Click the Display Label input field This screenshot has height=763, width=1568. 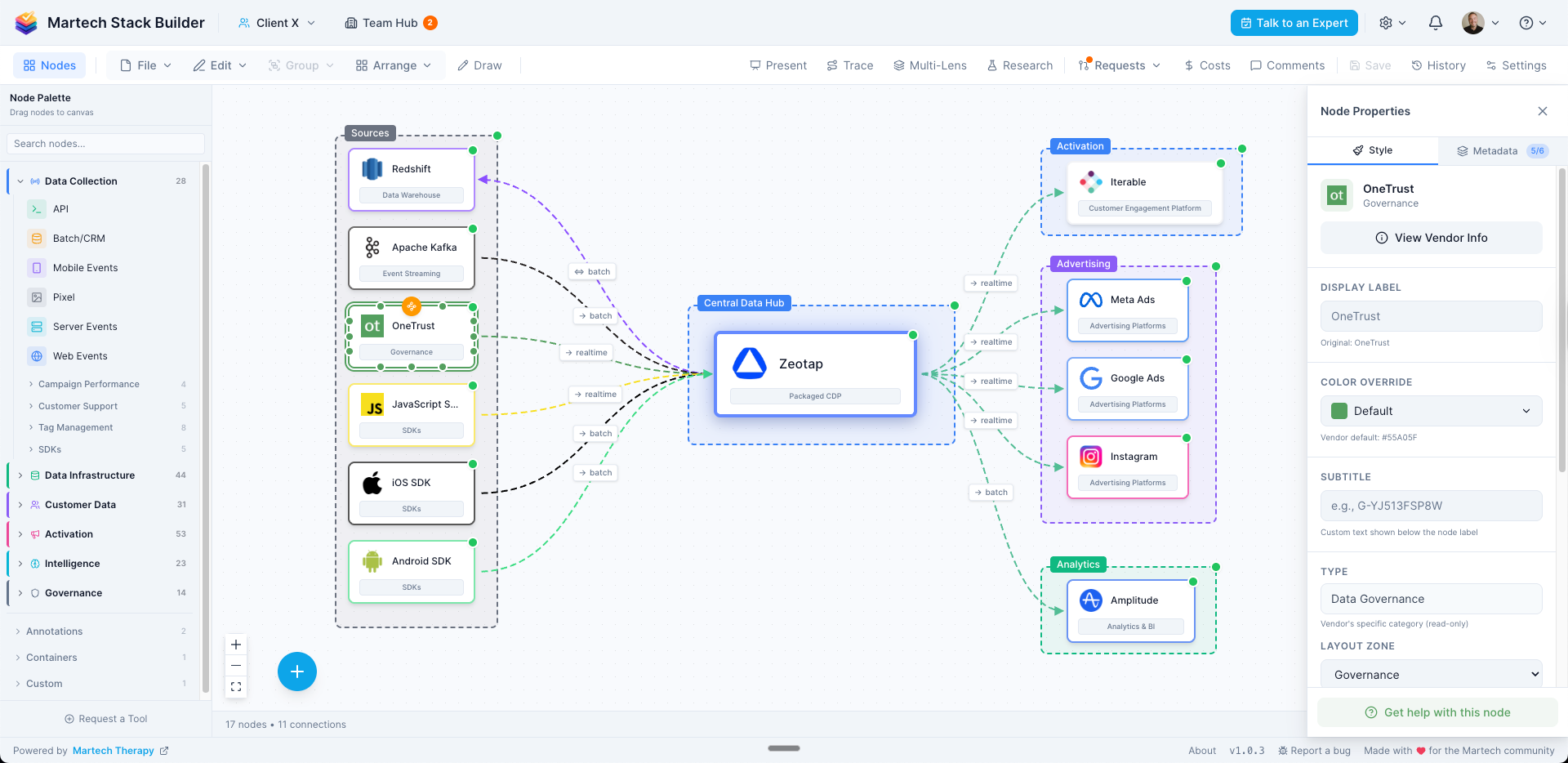pyautogui.click(x=1432, y=316)
